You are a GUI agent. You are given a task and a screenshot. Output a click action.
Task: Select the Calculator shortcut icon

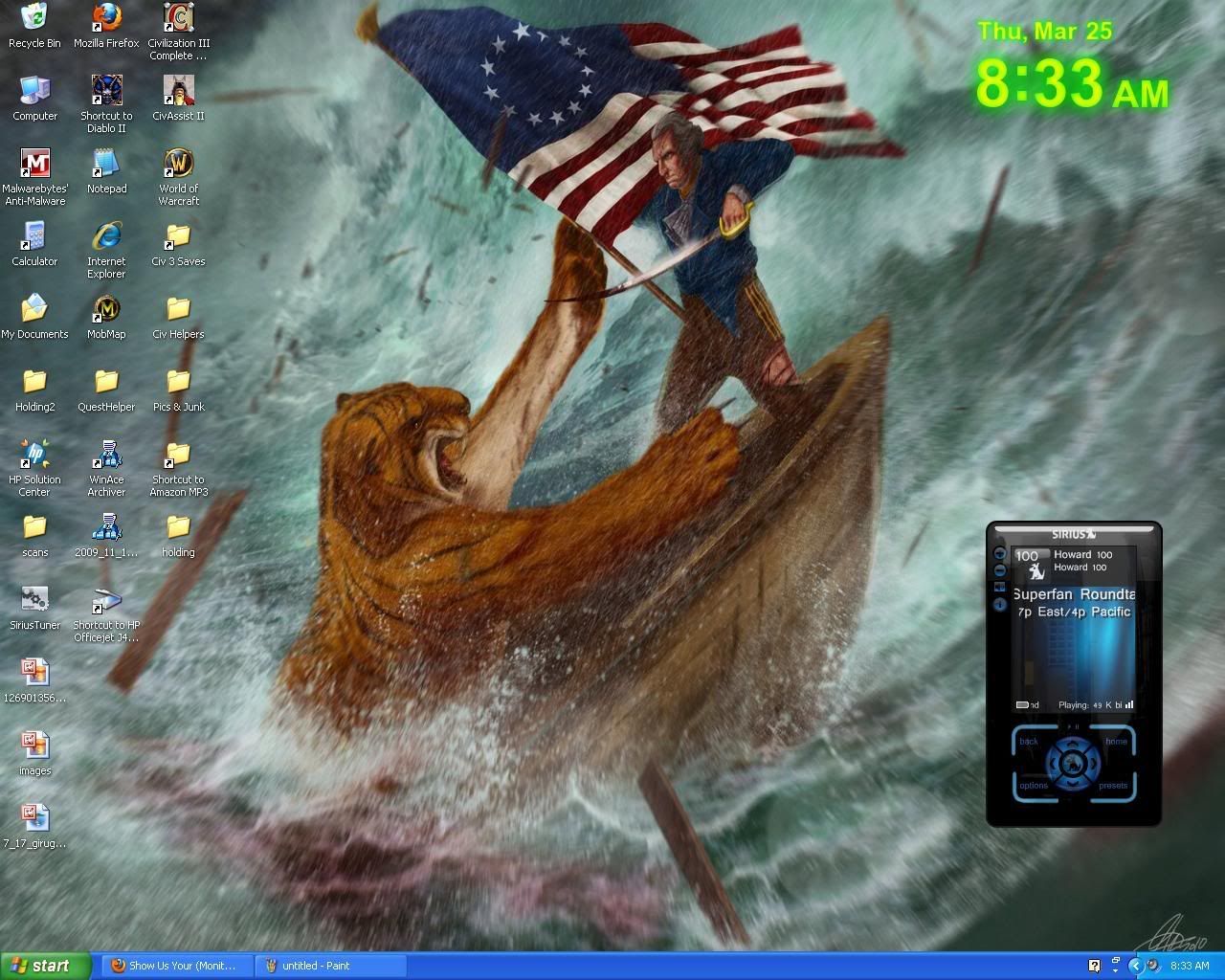coord(34,244)
